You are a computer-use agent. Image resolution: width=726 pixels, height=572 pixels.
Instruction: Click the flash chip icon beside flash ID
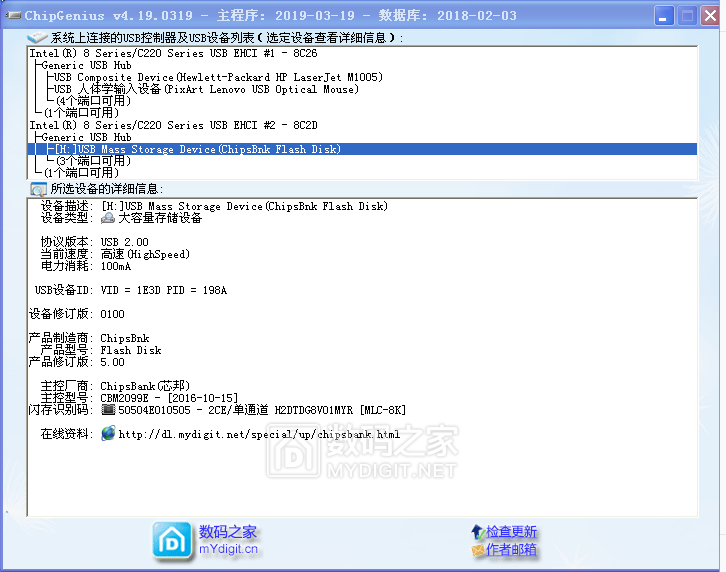tap(108, 410)
